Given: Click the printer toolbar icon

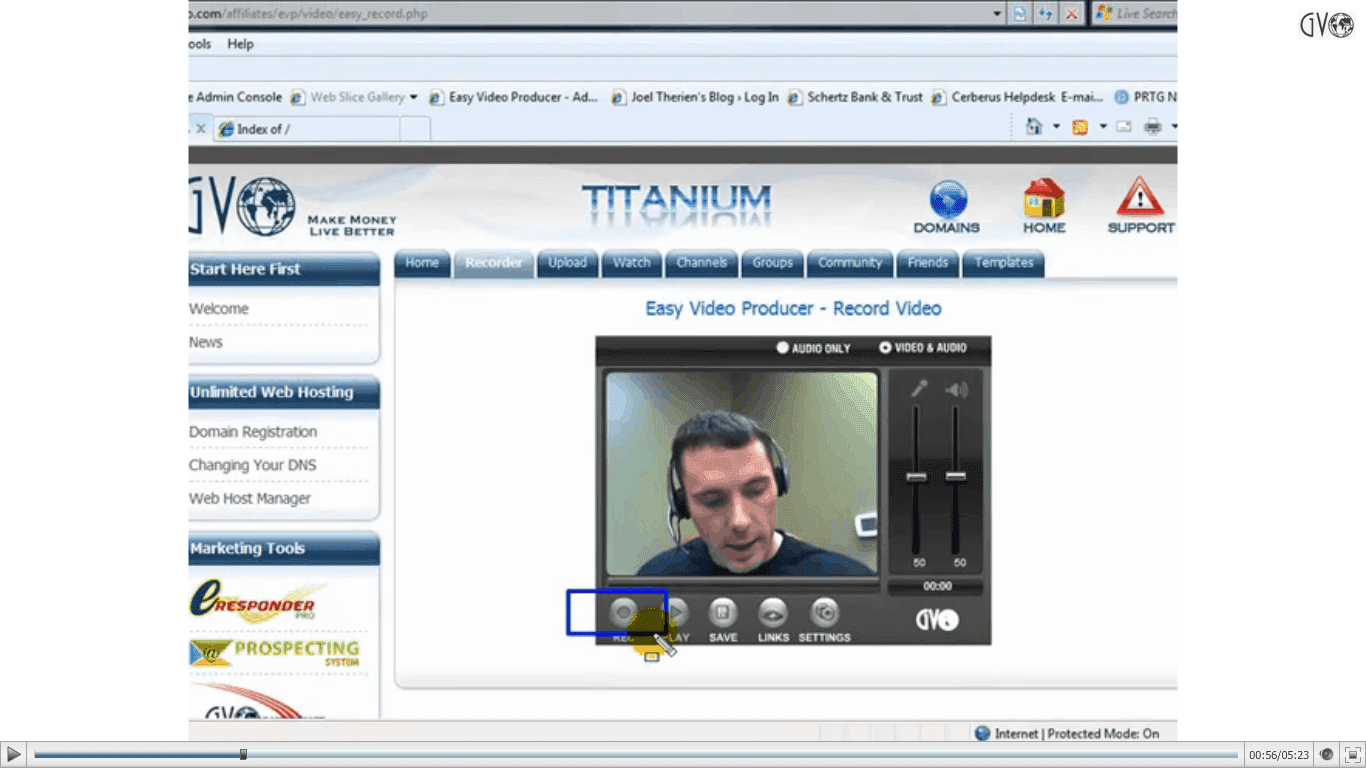Looking at the screenshot, I should (x=1153, y=127).
